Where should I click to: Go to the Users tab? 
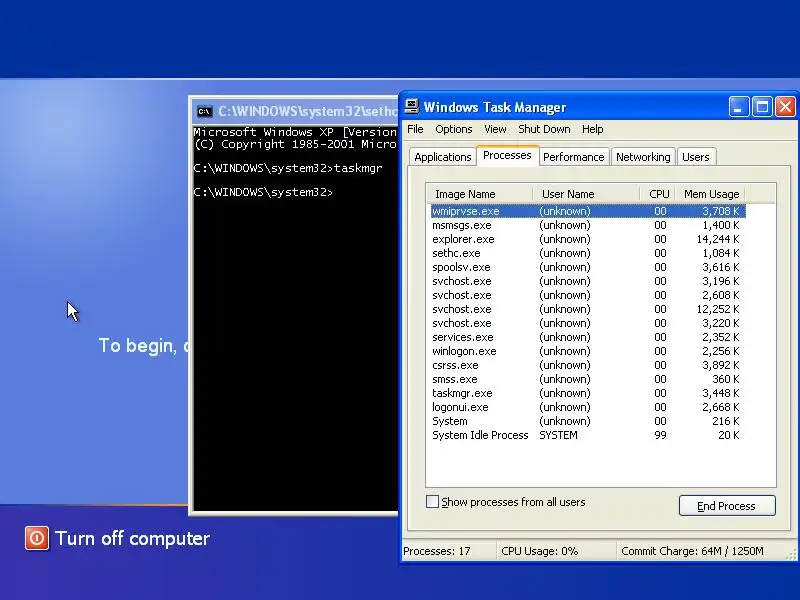coord(695,157)
